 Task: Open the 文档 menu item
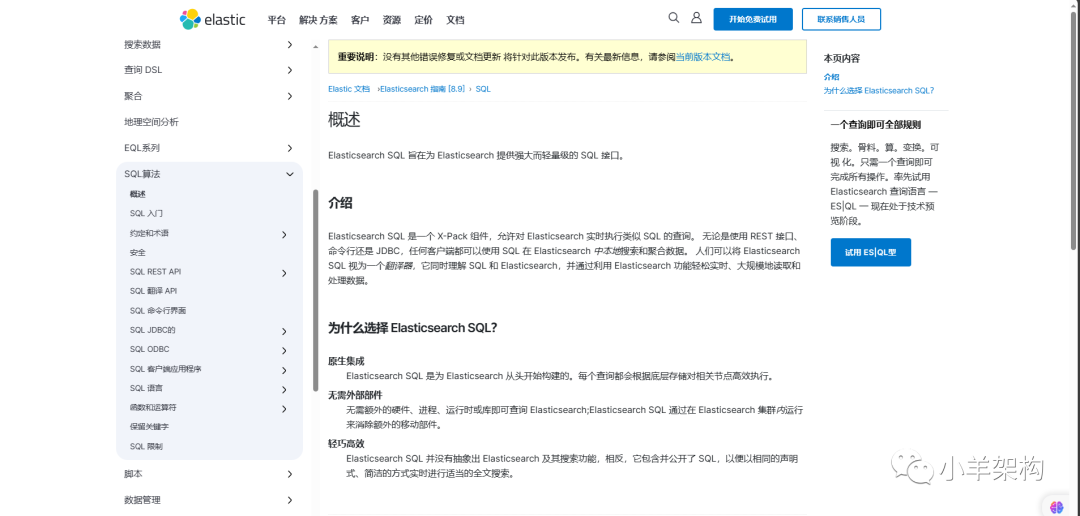pos(455,20)
